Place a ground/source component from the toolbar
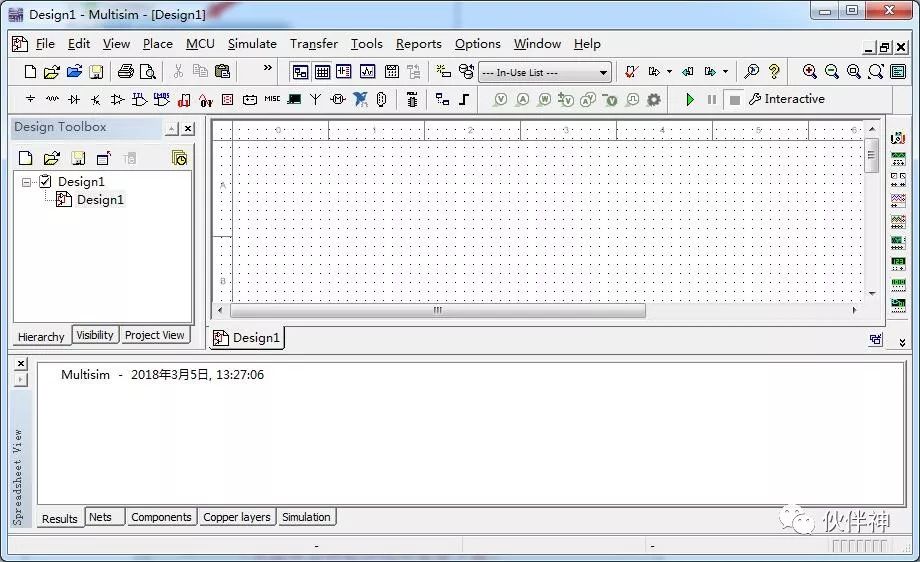This screenshot has height=562, width=920. point(31,99)
